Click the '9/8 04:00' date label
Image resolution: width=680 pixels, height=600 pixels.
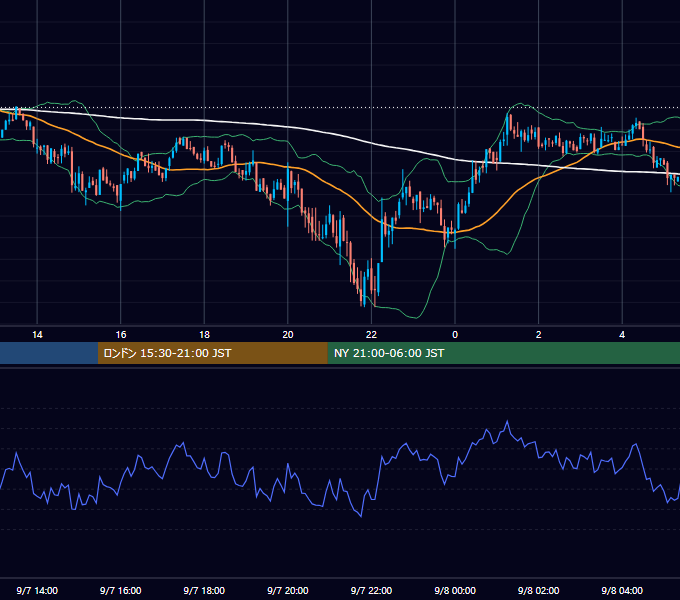tap(622, 590)
